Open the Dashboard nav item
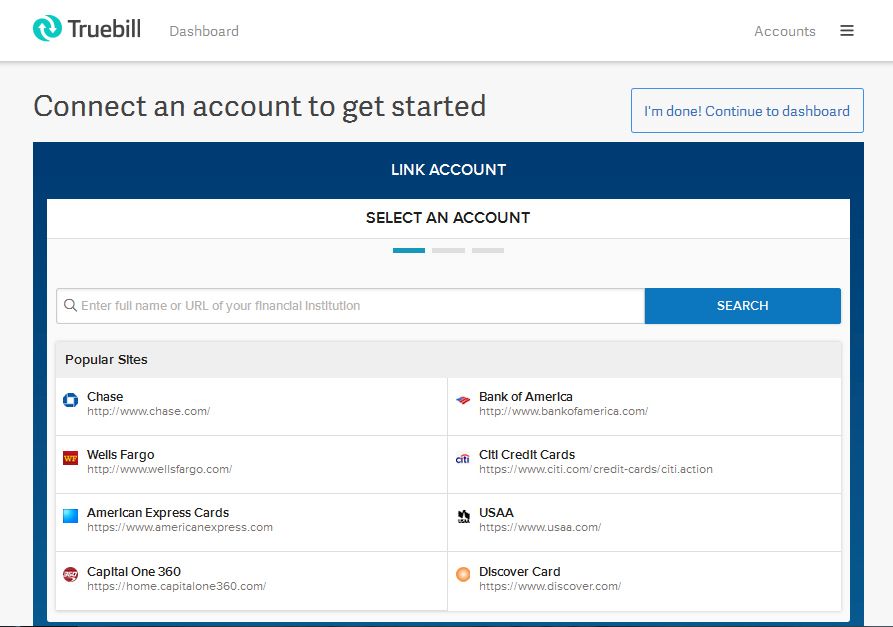 [204, 31]
